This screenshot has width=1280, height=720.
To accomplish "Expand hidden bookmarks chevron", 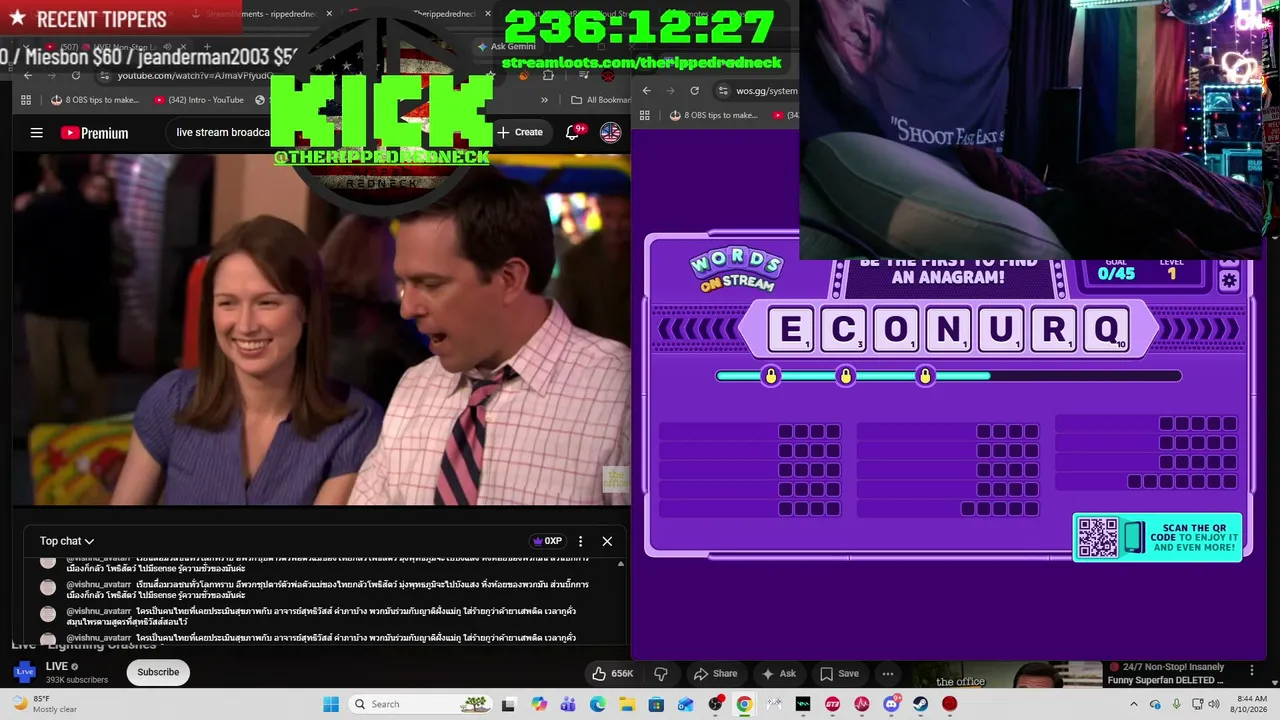I will (x=544, y=100).
